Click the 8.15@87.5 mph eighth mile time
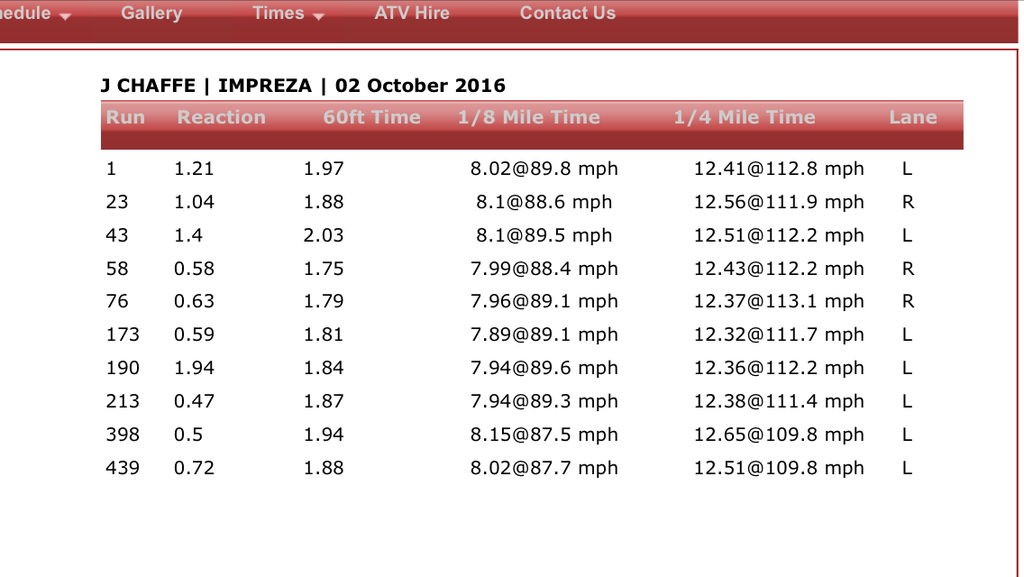1024x577 pixels. coord(545,434)
